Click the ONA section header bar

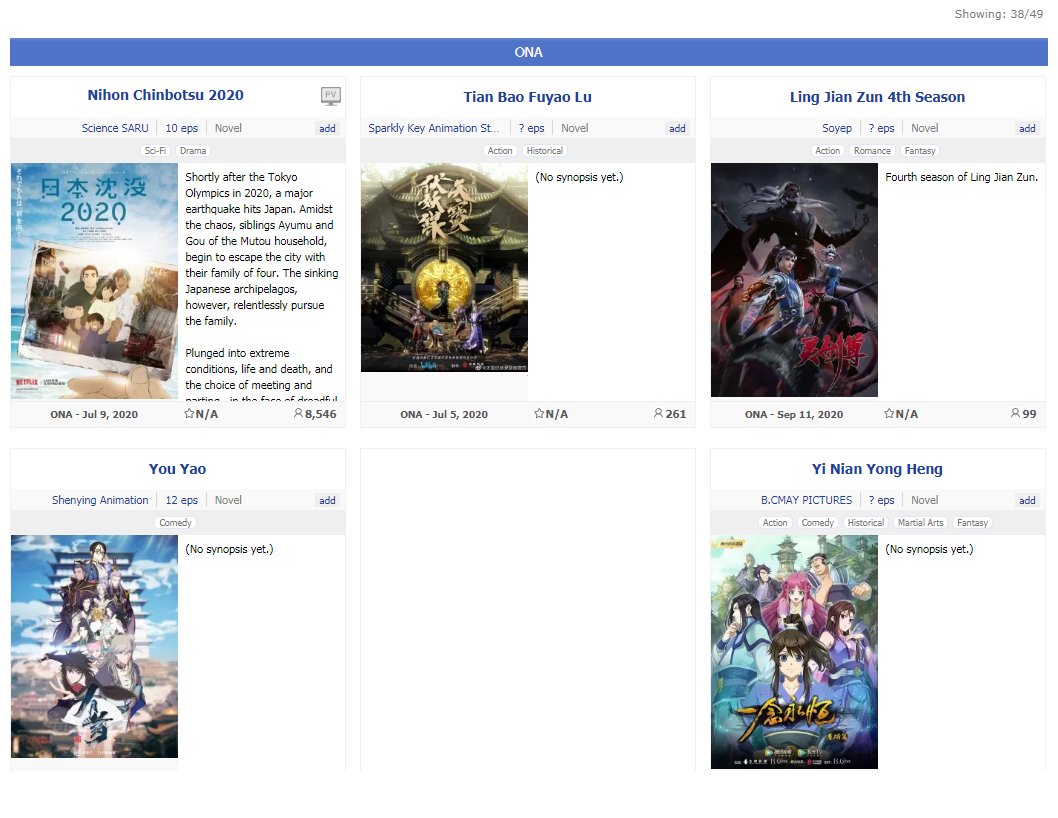click(528, 52)
